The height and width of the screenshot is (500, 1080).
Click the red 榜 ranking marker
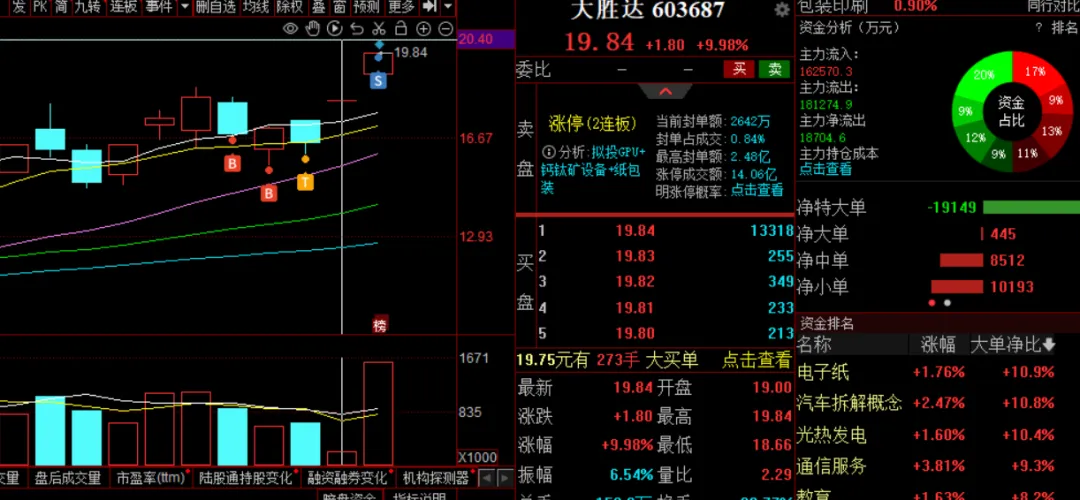click(380, 325)
